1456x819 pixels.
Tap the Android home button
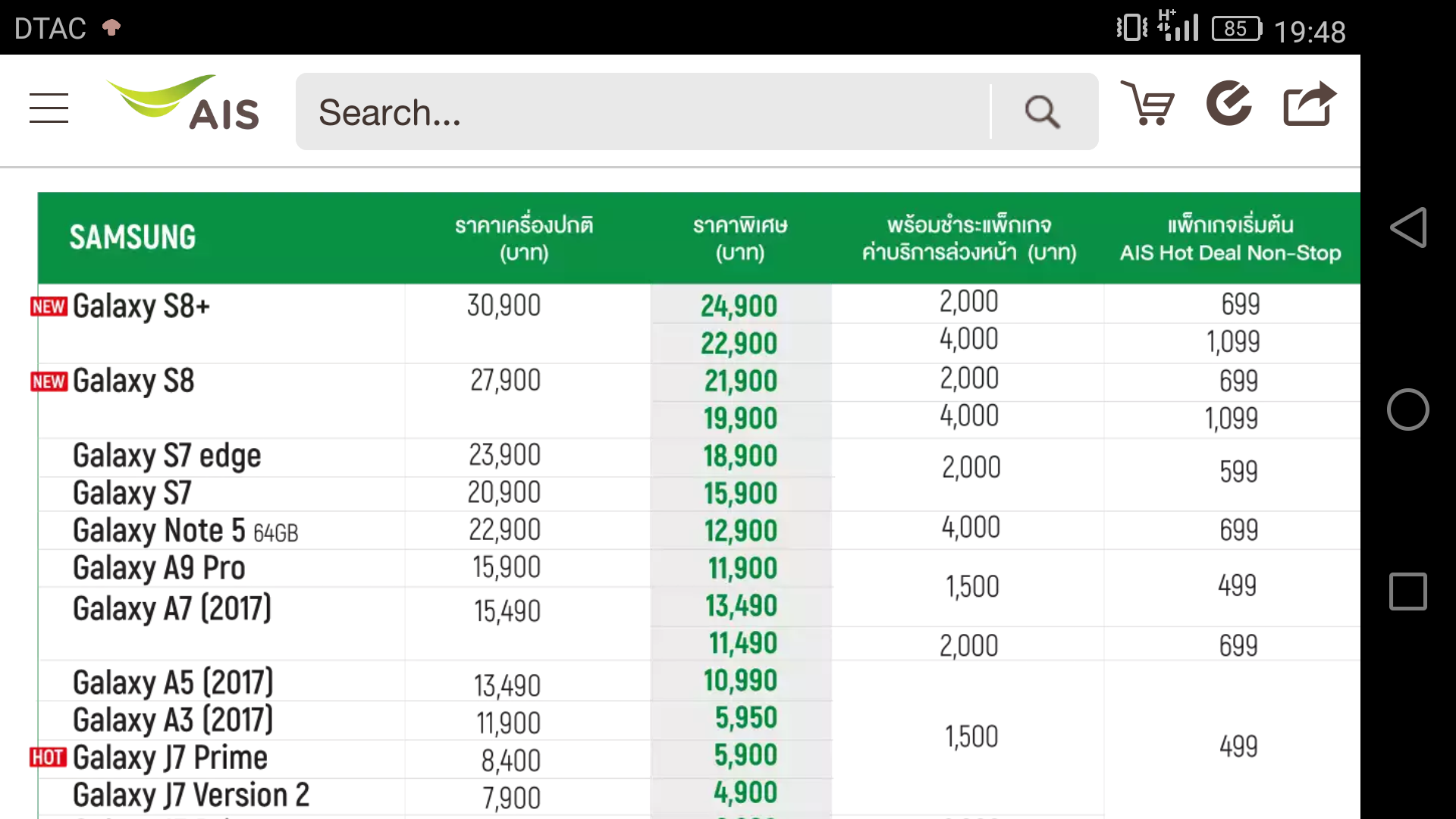pyautogui.click(x=1408, y=409)
